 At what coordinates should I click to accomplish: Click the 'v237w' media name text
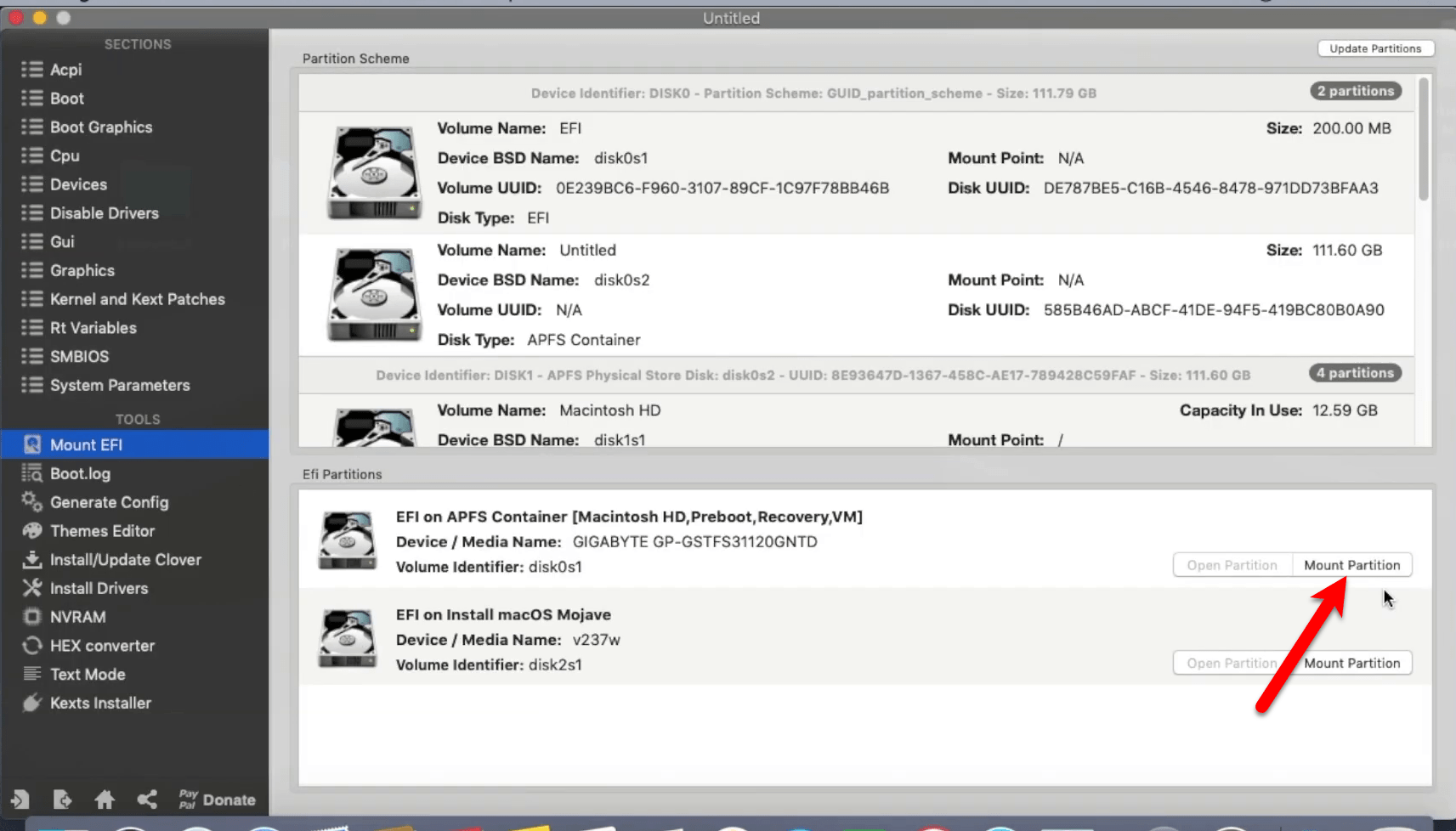[596, 640]
